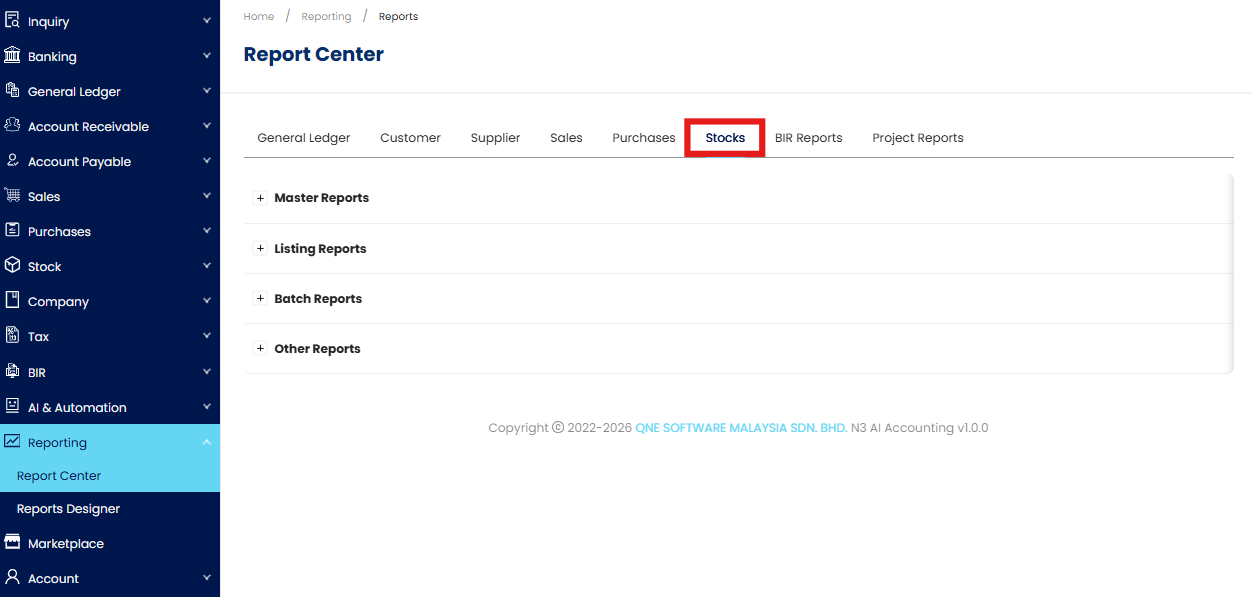Expand Master Reports plus icon

[261, 198]
